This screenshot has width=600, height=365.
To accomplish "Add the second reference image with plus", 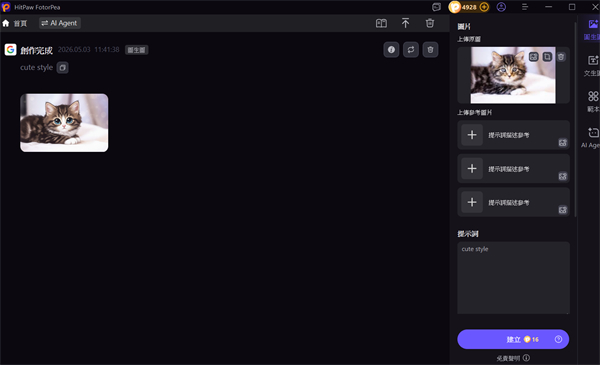I will point(472,169).
